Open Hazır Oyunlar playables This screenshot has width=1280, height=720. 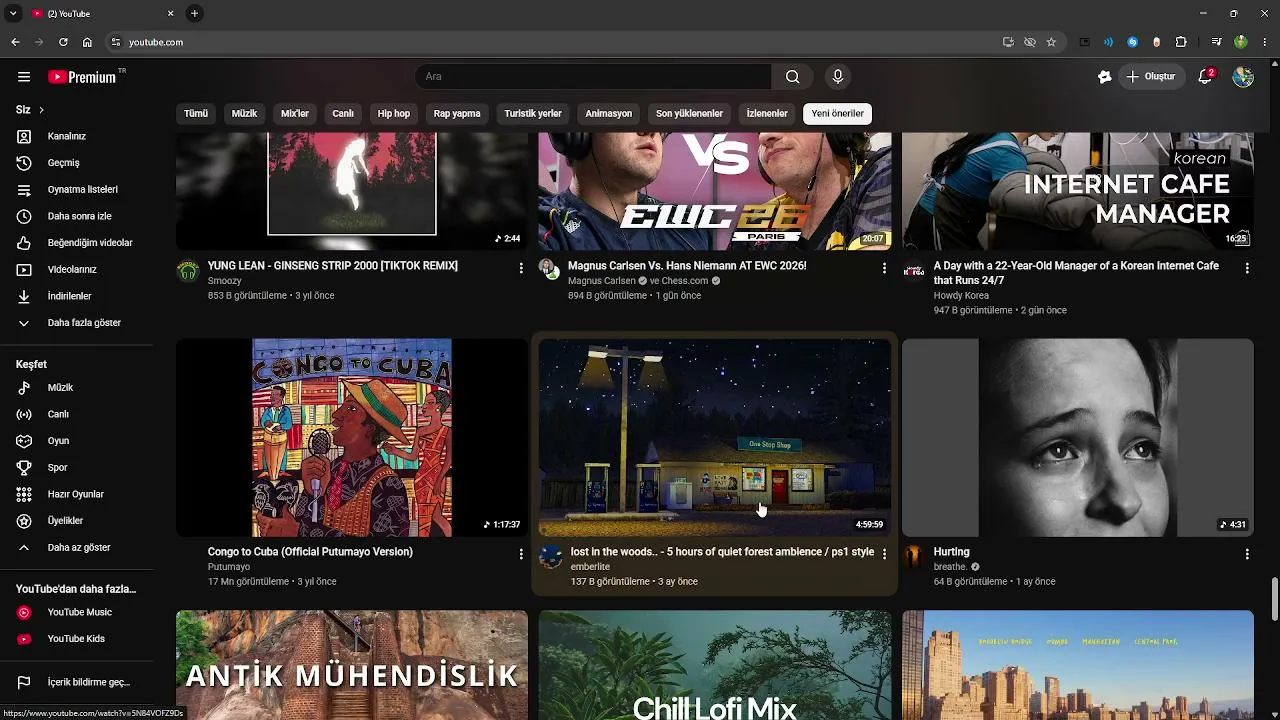pos(77,494)
